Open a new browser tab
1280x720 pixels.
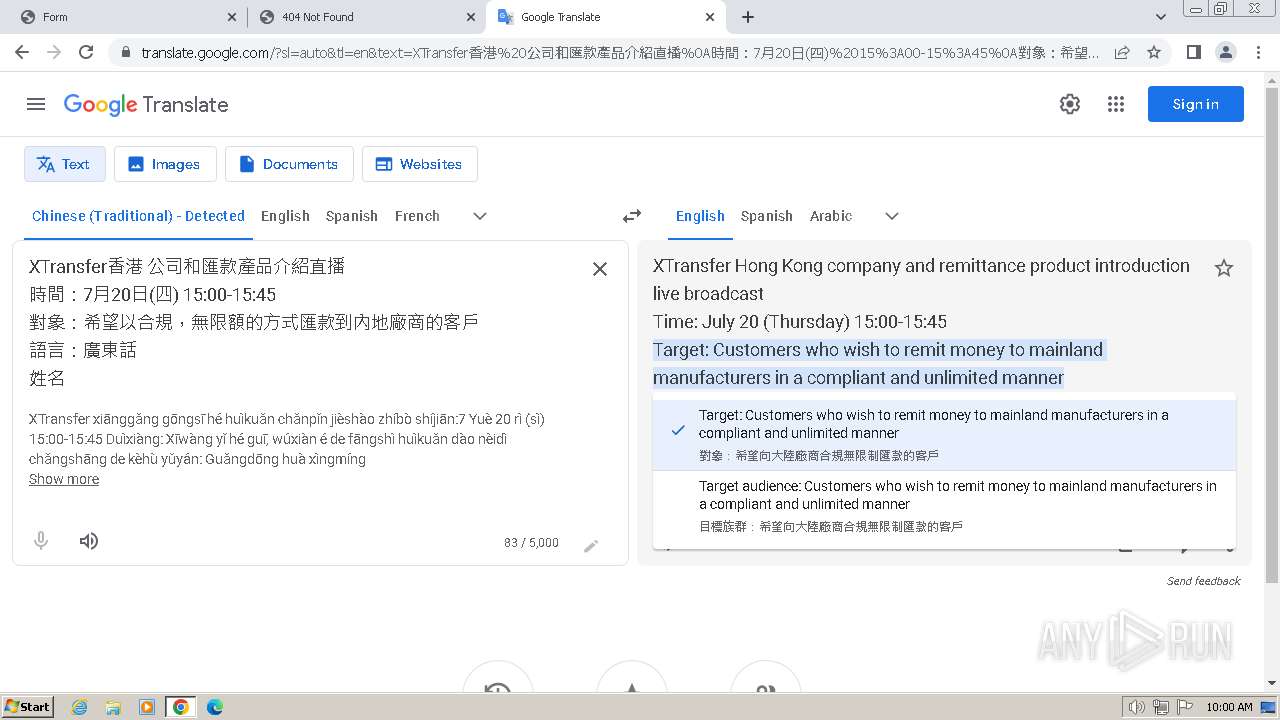pos(748,17)
